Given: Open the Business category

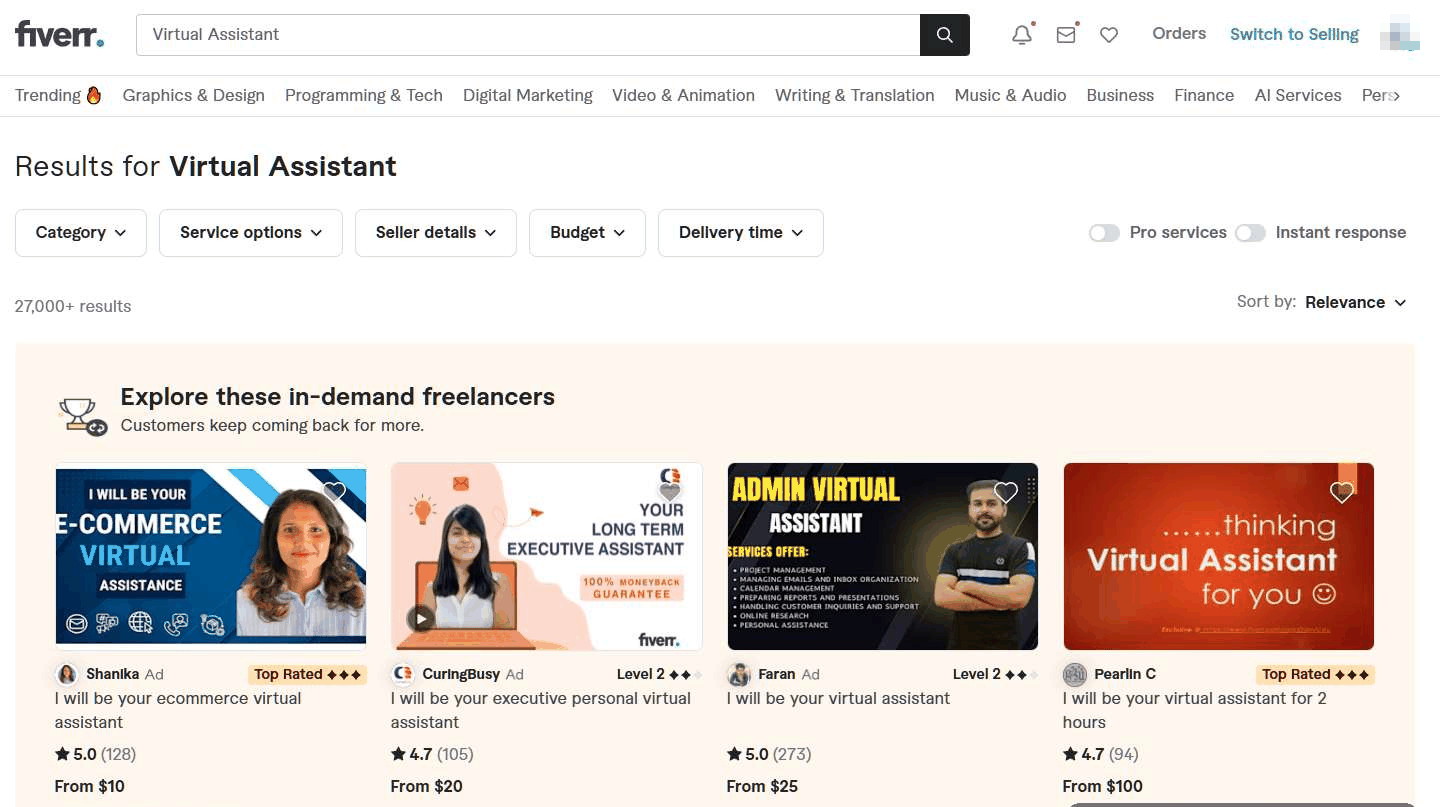Looking at the screenshot, I should point(1120,96).
